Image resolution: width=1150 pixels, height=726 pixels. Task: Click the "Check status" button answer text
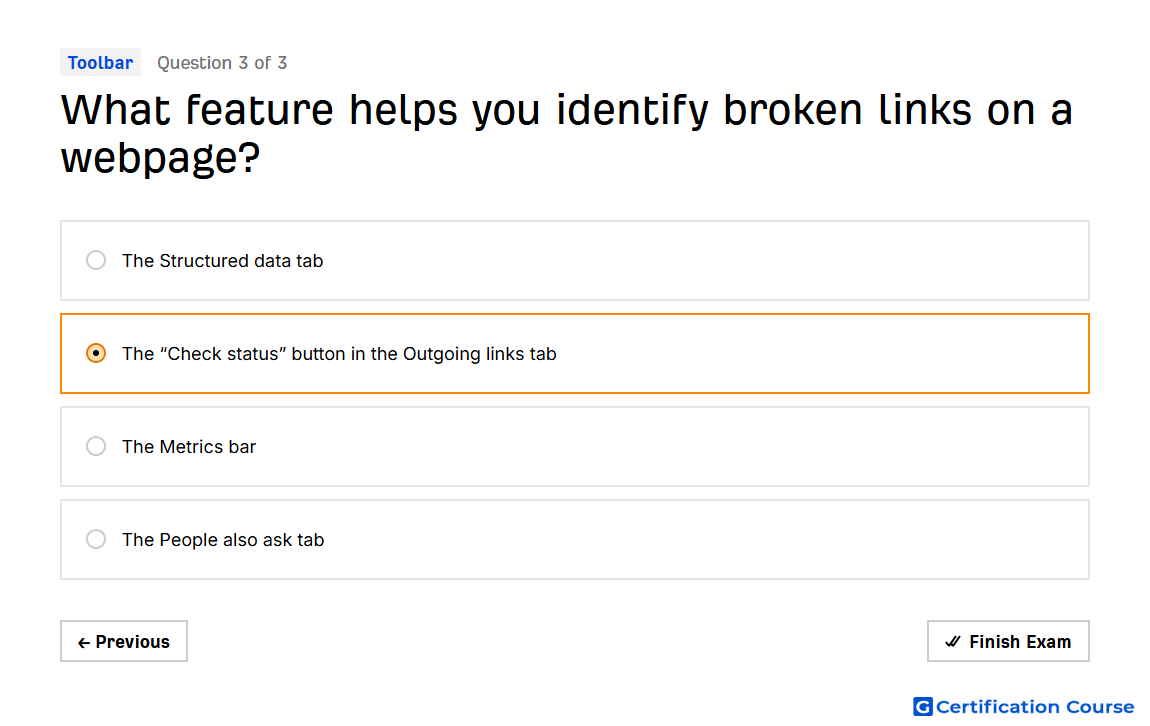click(x=339, y=353)
